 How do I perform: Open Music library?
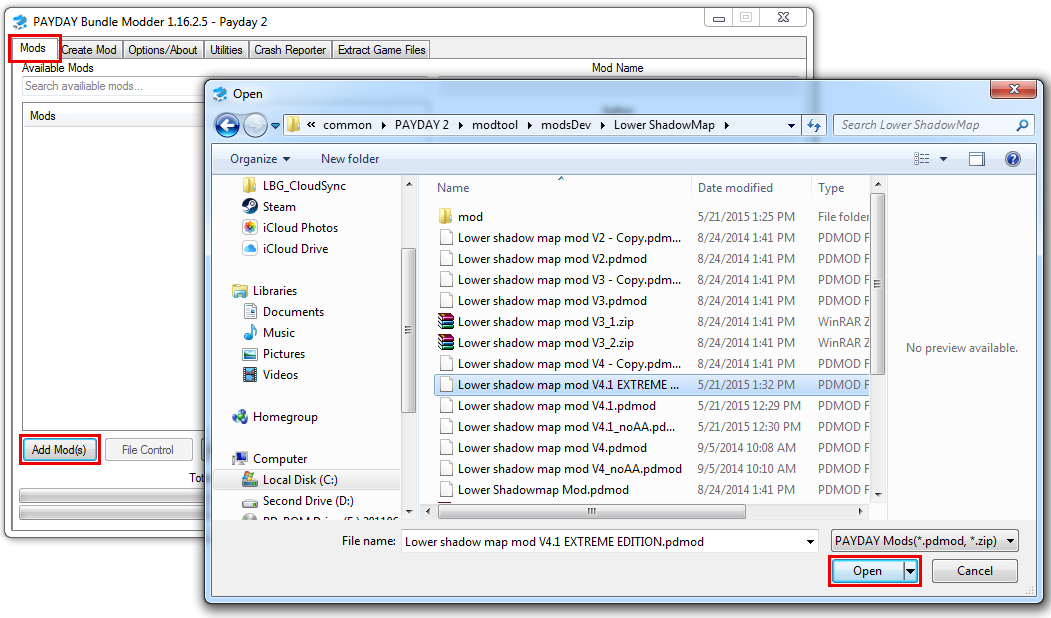278,332
